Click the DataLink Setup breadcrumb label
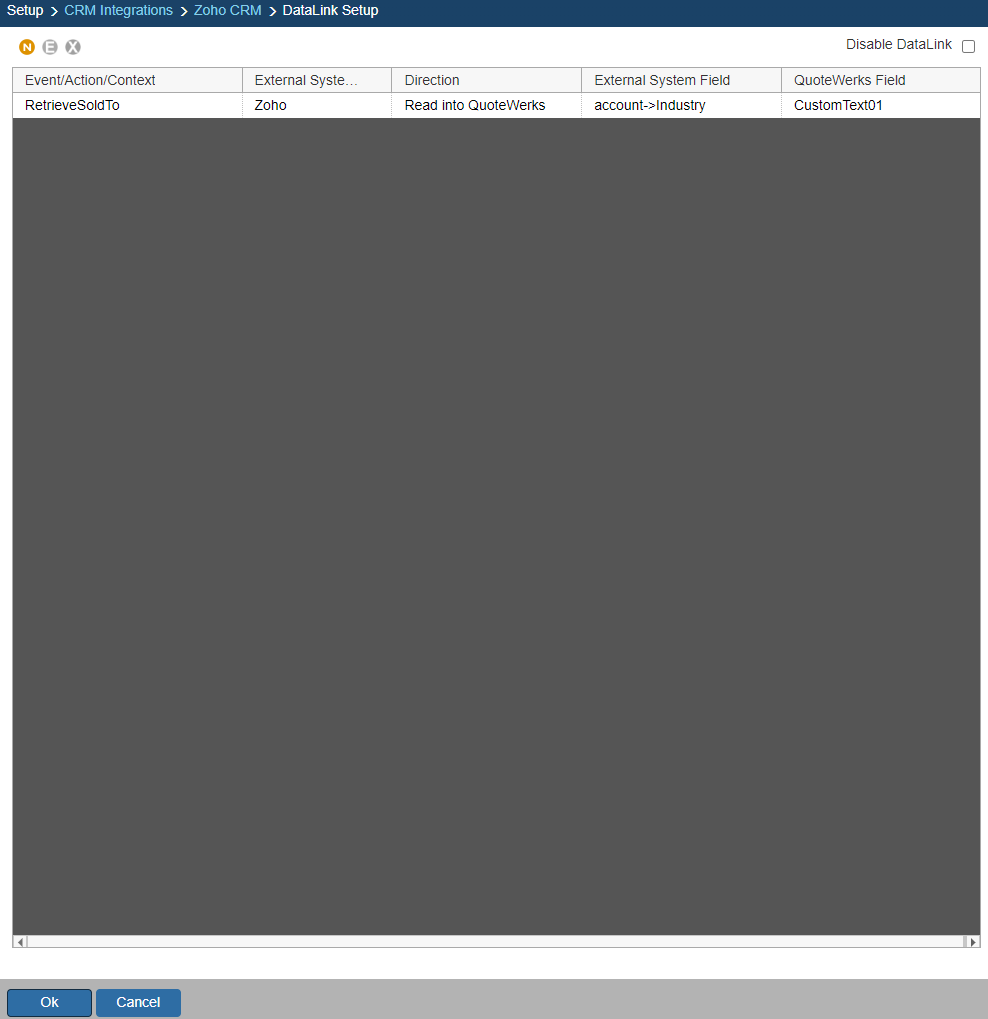Image resolution: width=988 pixels, height=1019 pixels. (330, 10)
